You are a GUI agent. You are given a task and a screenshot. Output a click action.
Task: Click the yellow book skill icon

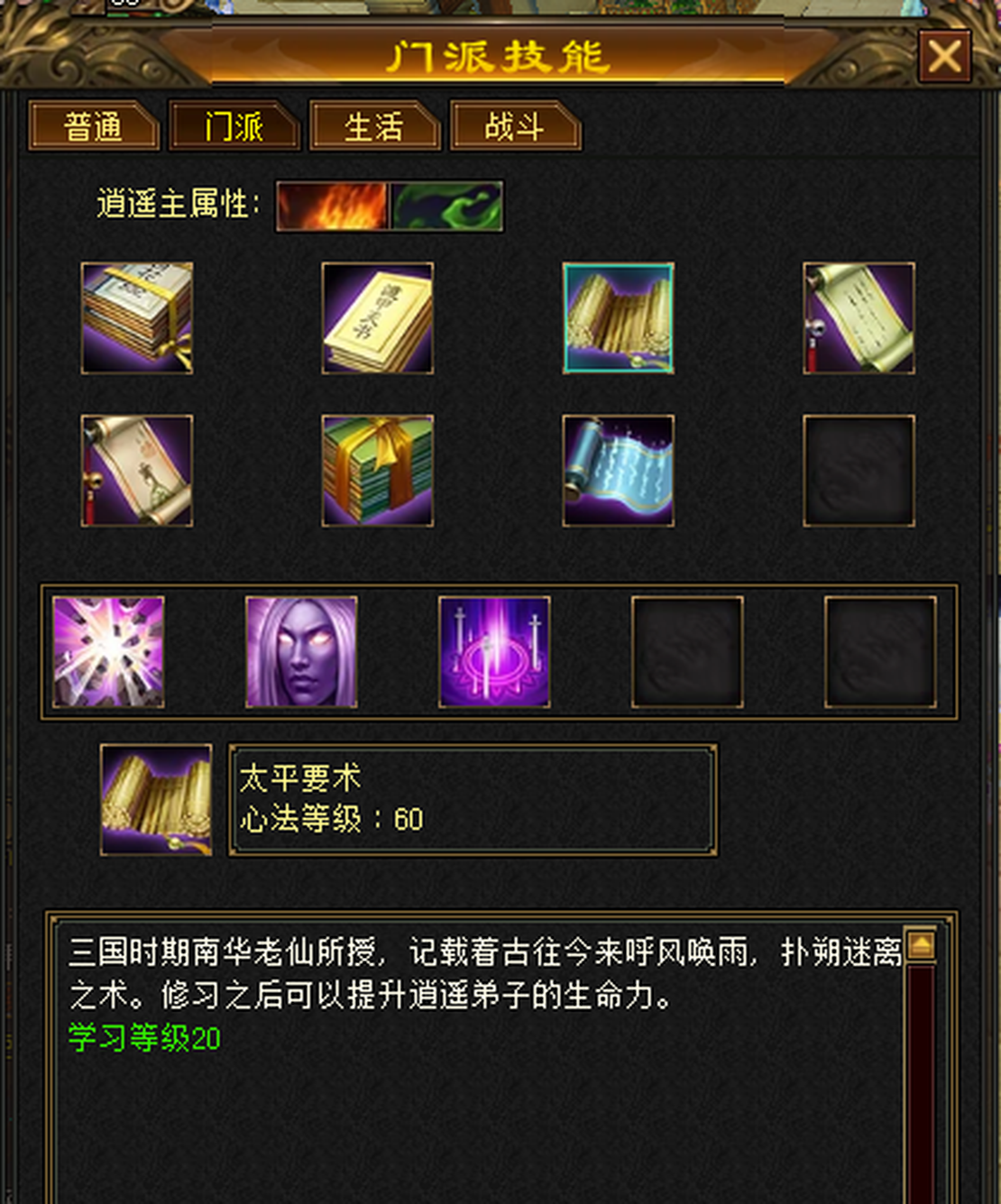pos(378,318)
